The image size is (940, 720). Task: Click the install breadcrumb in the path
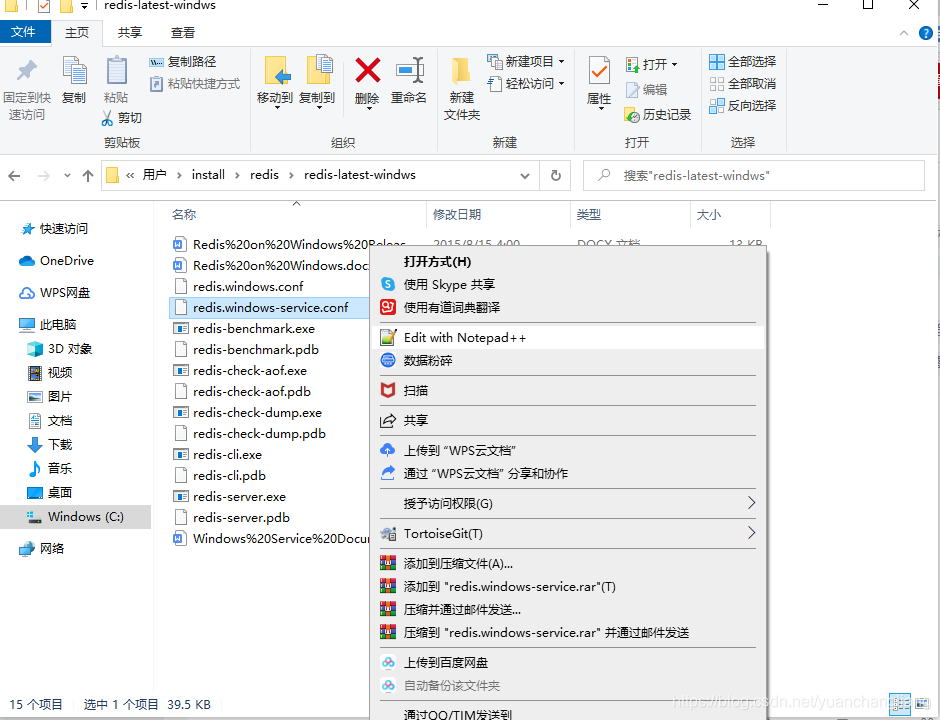coord(208,175)
